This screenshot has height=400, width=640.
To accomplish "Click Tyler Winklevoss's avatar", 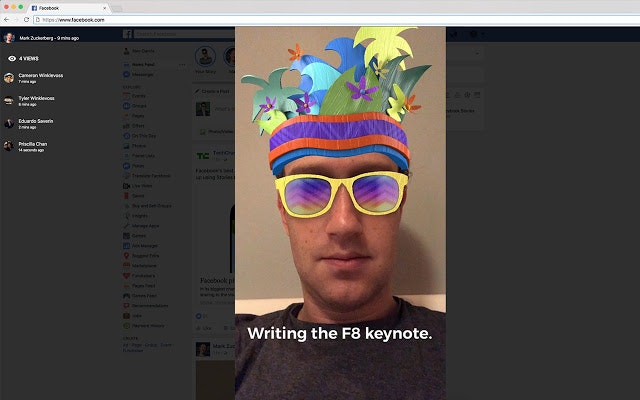I will [x=9, y=101].
